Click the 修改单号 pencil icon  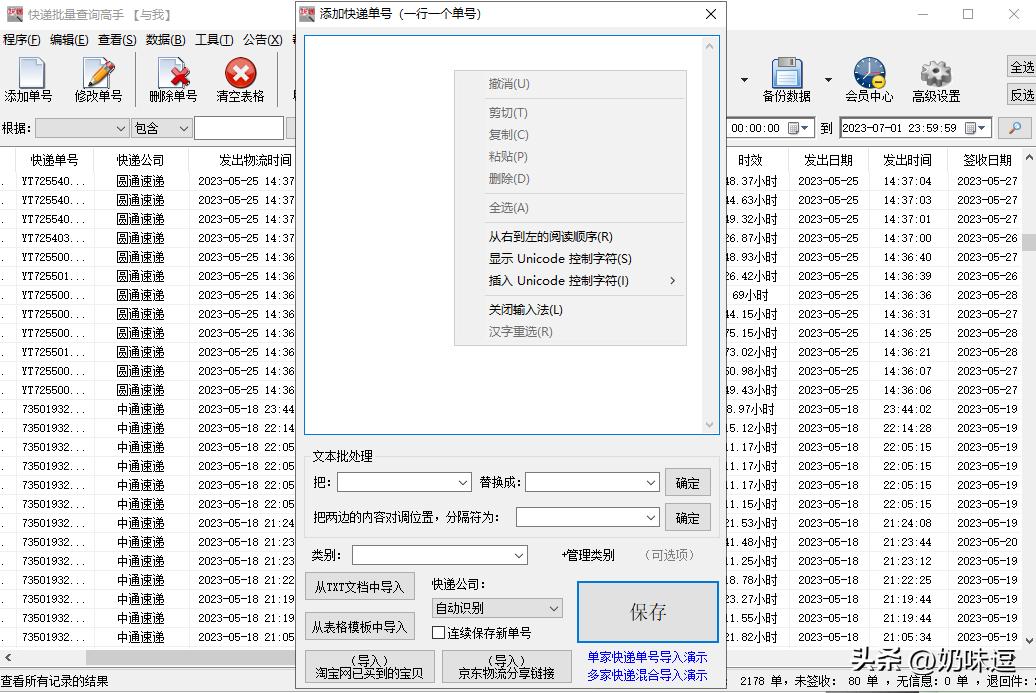click(x=98, y=73)
